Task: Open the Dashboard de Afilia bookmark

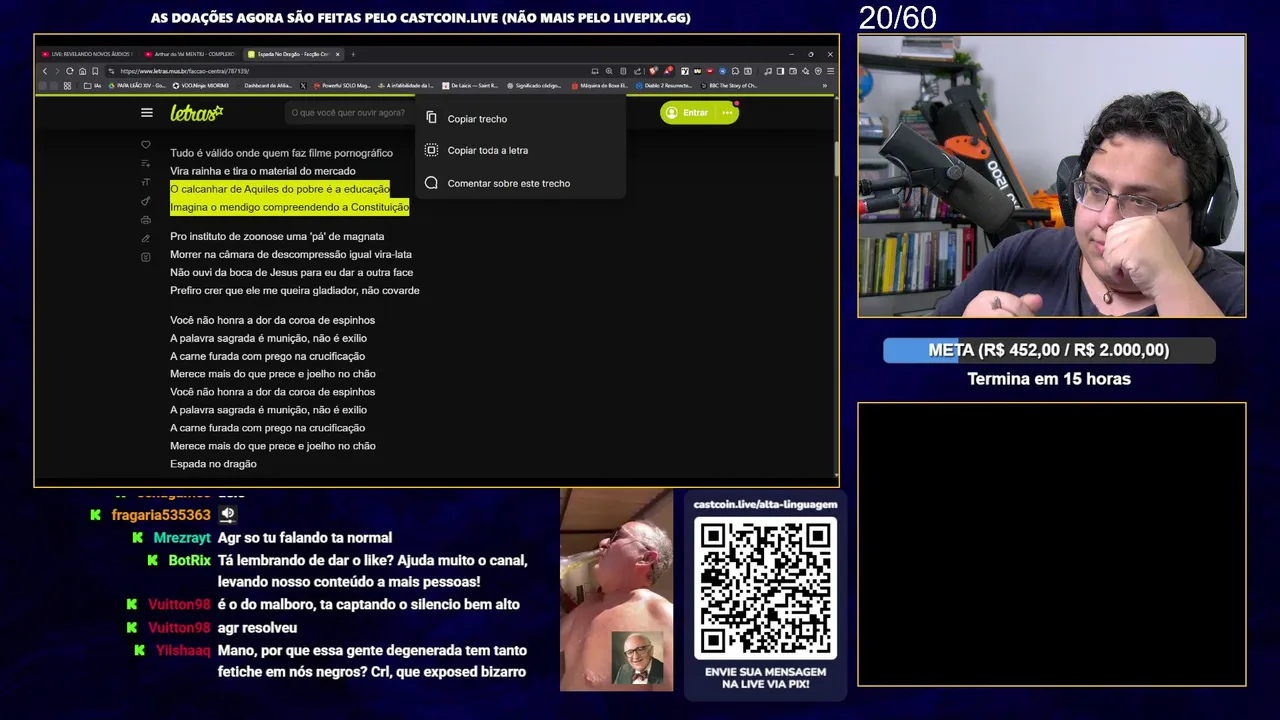Action: pos(268,86)
